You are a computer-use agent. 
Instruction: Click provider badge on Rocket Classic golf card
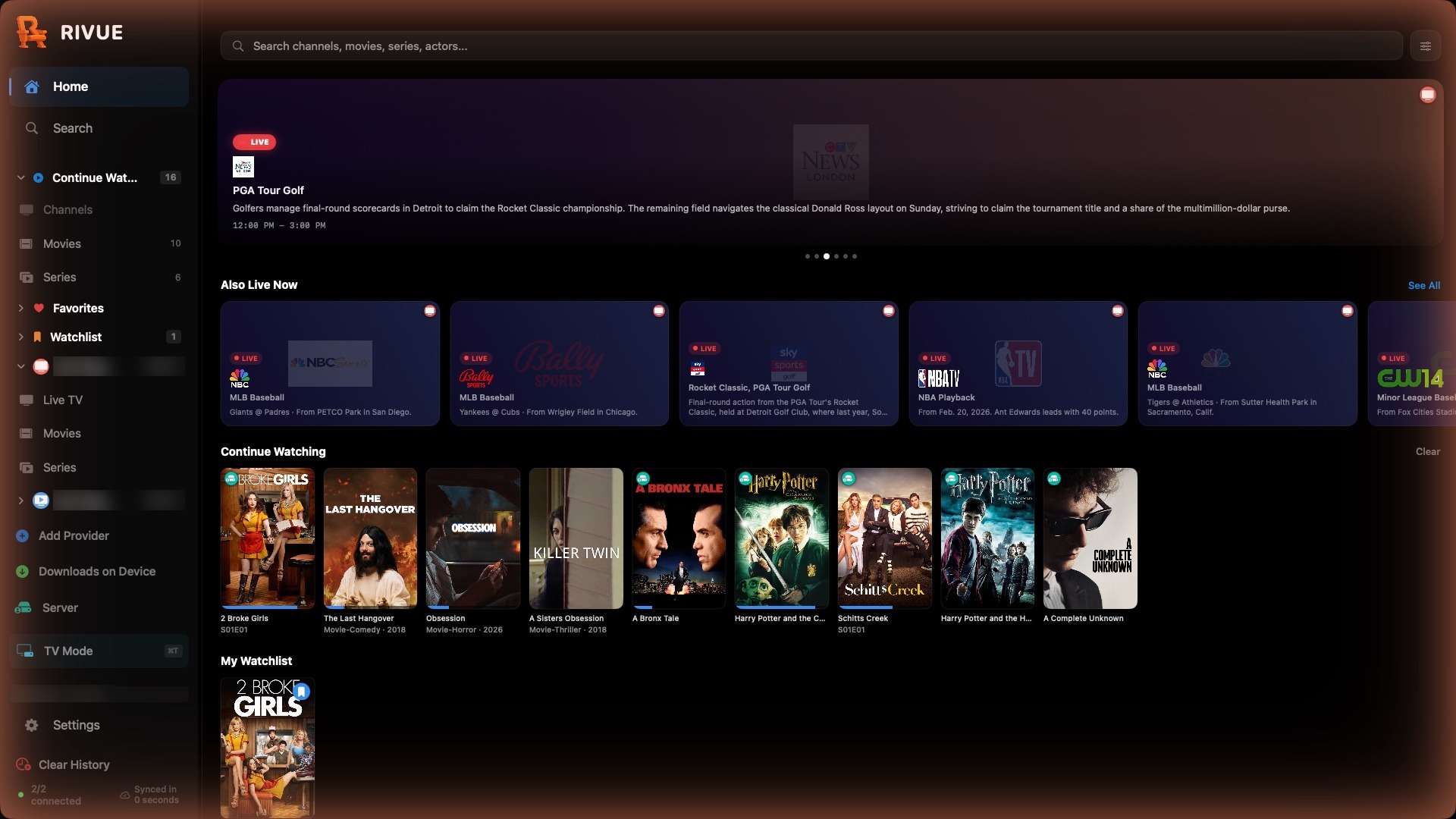coord(889,311)
